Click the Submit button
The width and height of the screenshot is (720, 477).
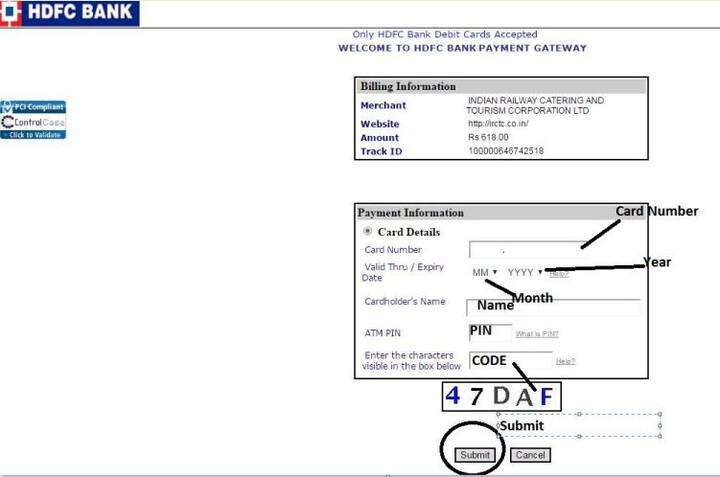(x=475, y=455)
